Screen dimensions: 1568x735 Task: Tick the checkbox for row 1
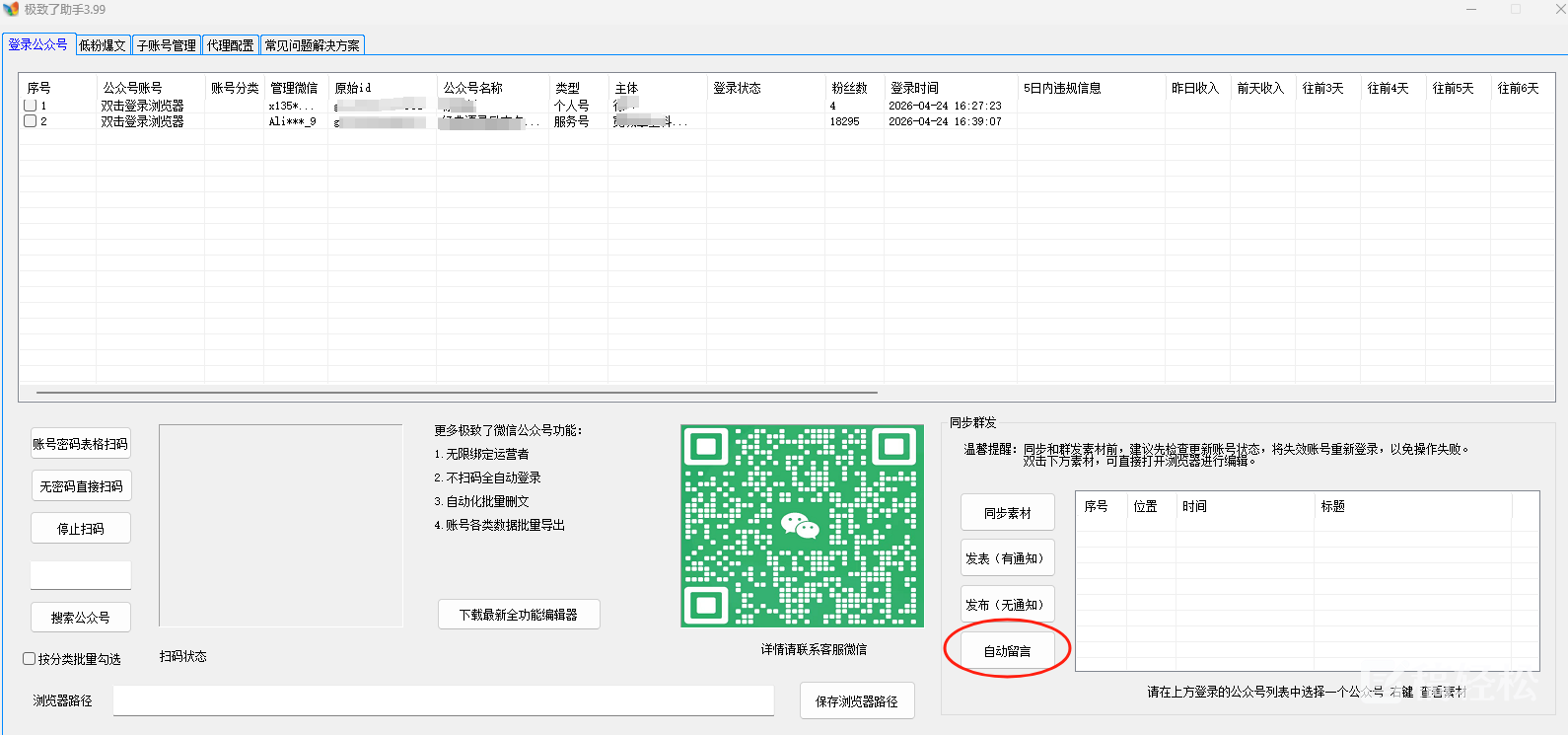pyautogui.click(x=30, y=105)
